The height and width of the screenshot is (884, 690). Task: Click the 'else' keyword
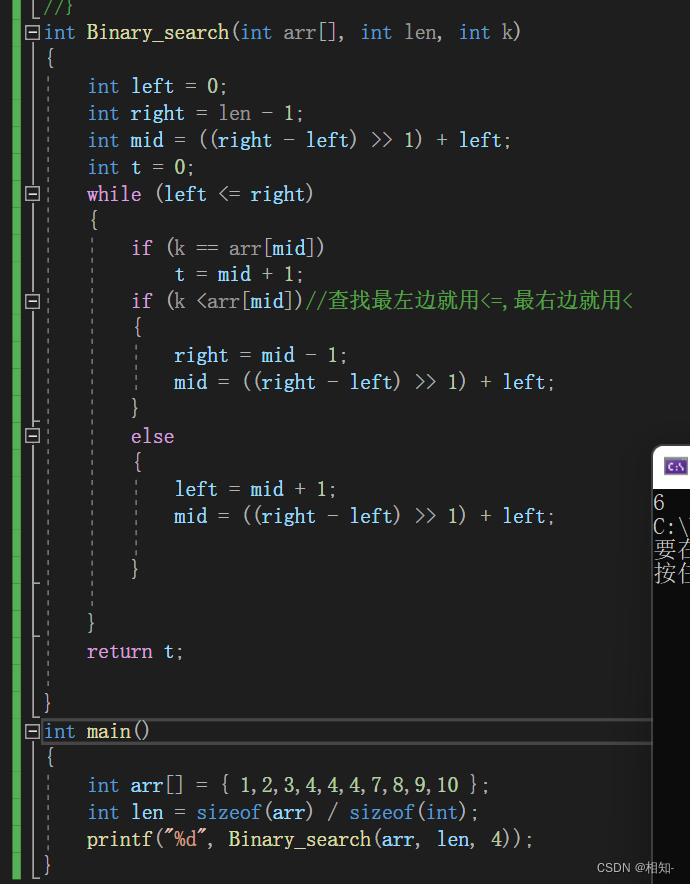[153, 436]
